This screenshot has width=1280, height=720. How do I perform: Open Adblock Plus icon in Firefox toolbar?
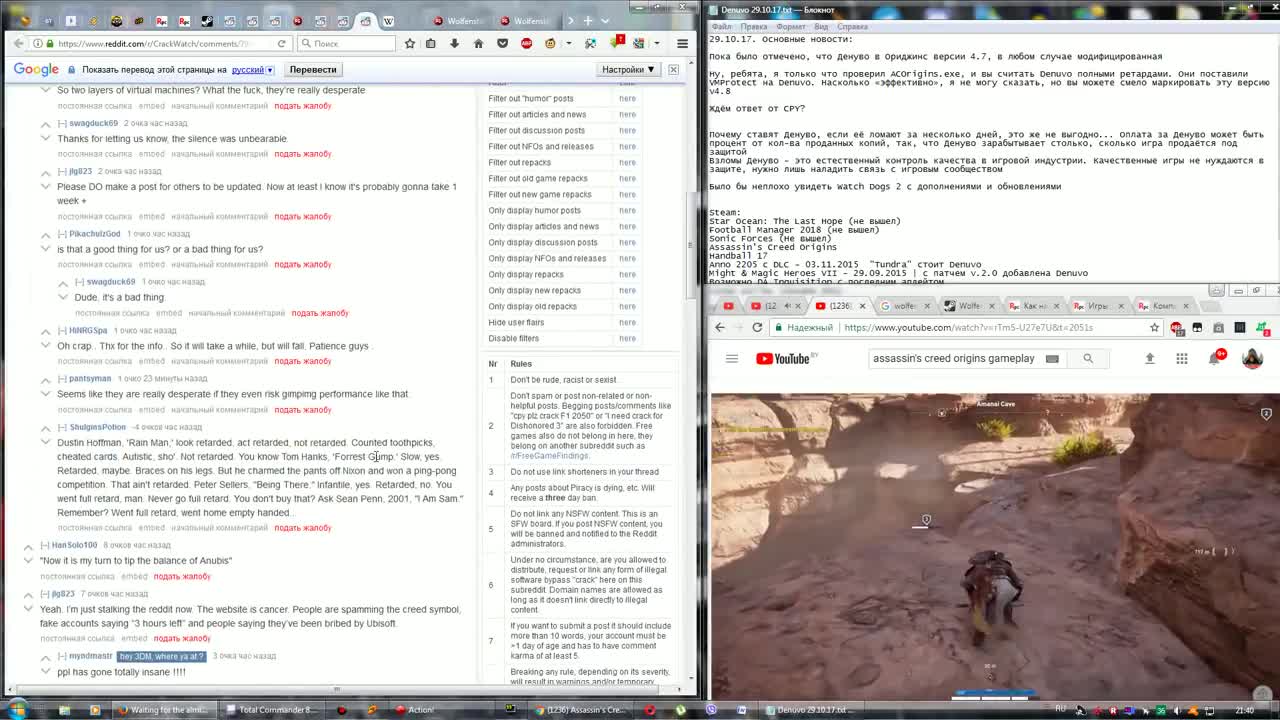(526, 43)
